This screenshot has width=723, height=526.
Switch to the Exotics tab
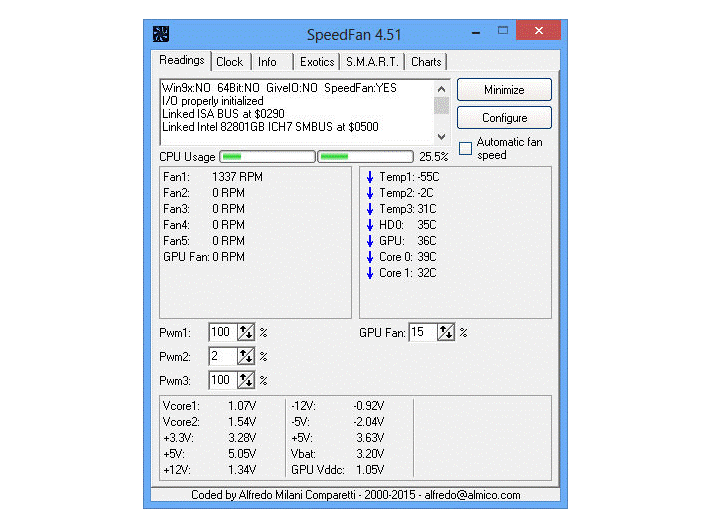(317, 62)
